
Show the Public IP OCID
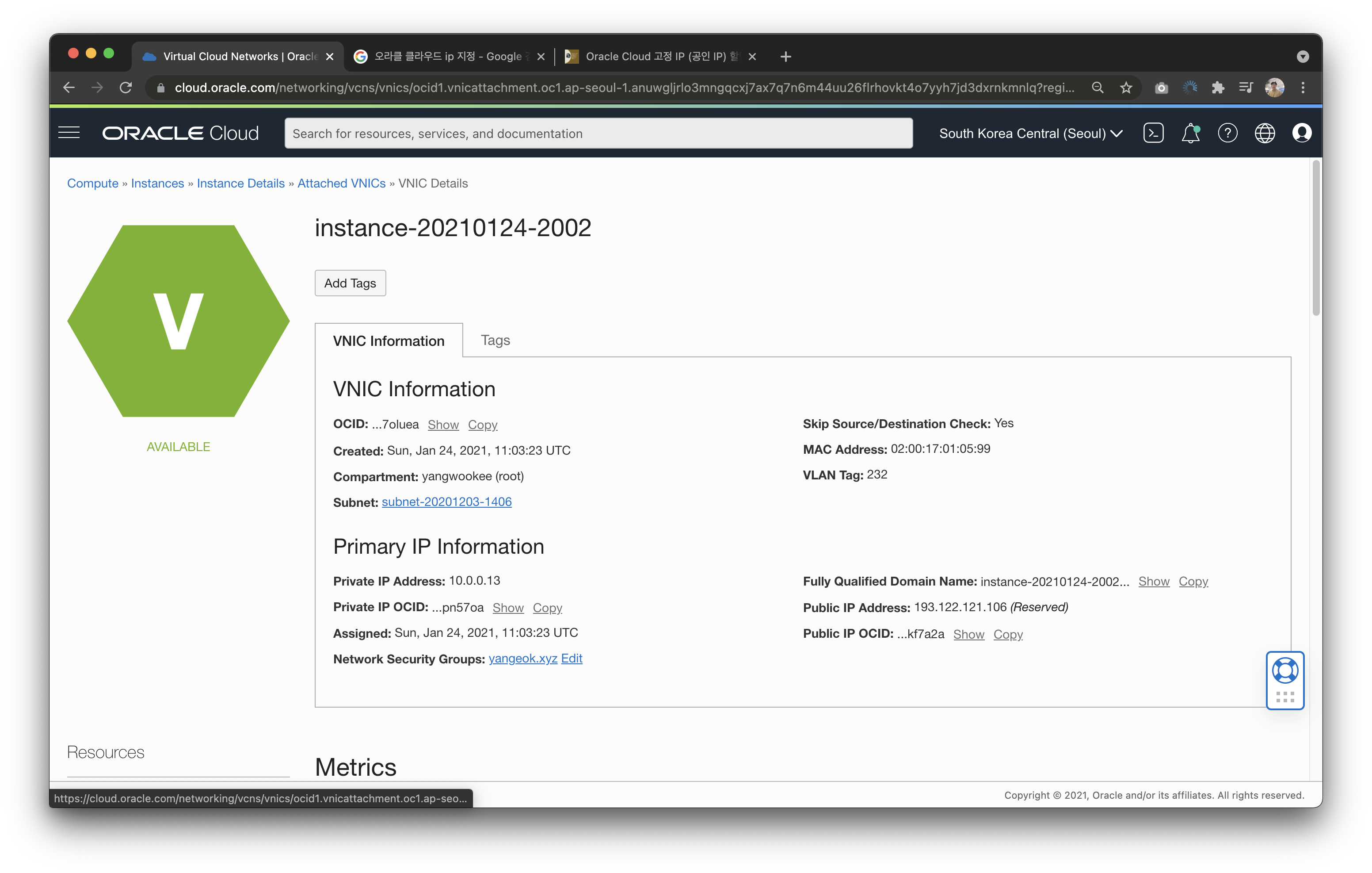[968, 634]
